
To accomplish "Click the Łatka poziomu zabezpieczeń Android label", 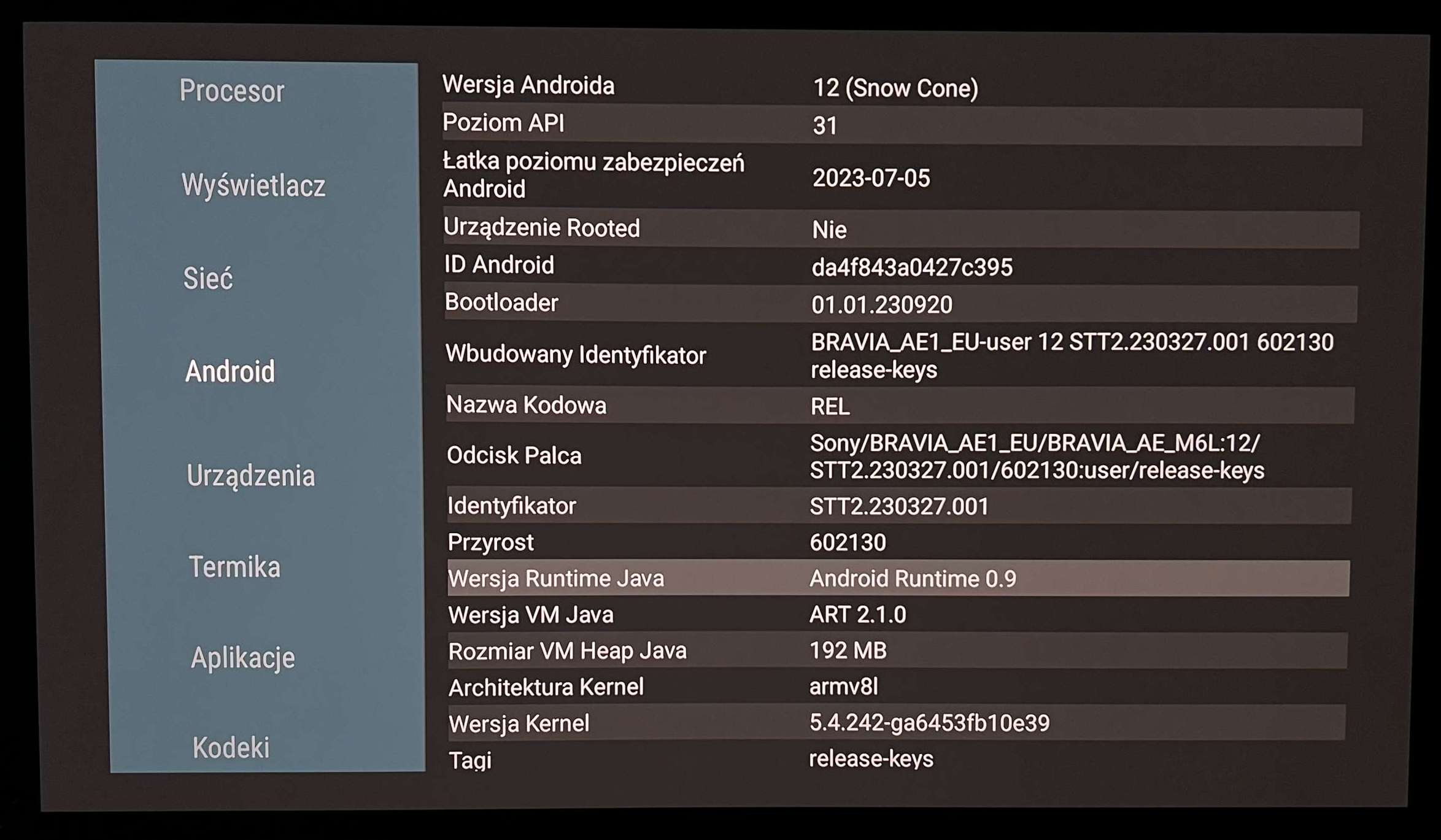I will coord(593,175).
